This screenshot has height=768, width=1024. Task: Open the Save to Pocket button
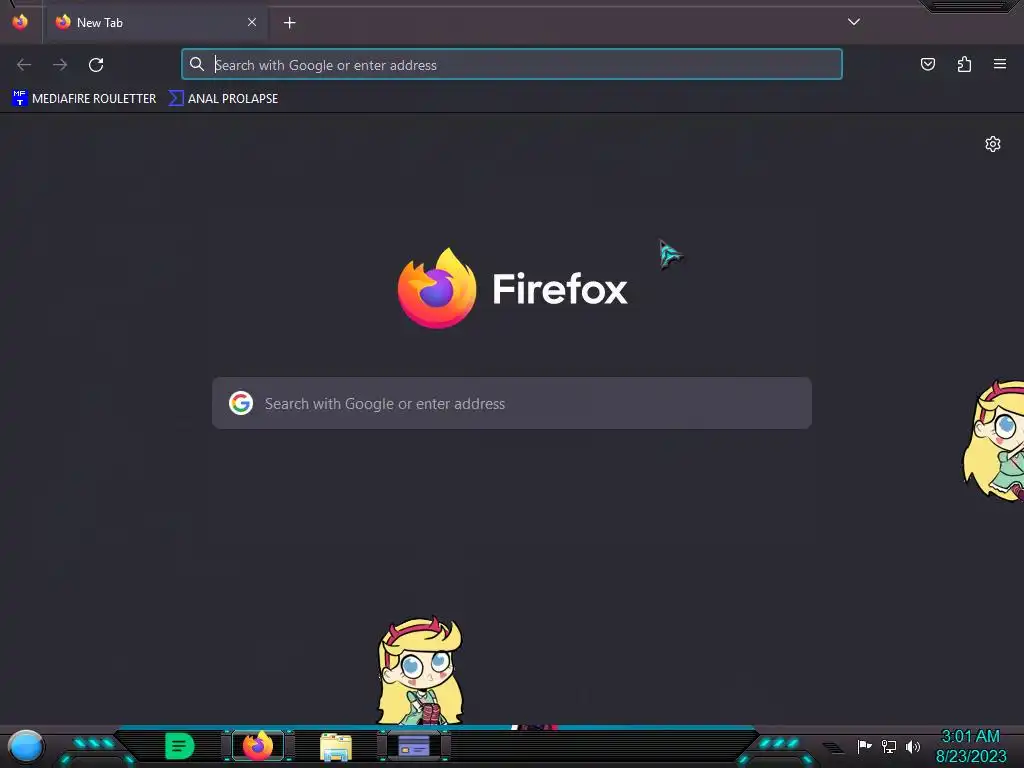[x=927, y=64]
